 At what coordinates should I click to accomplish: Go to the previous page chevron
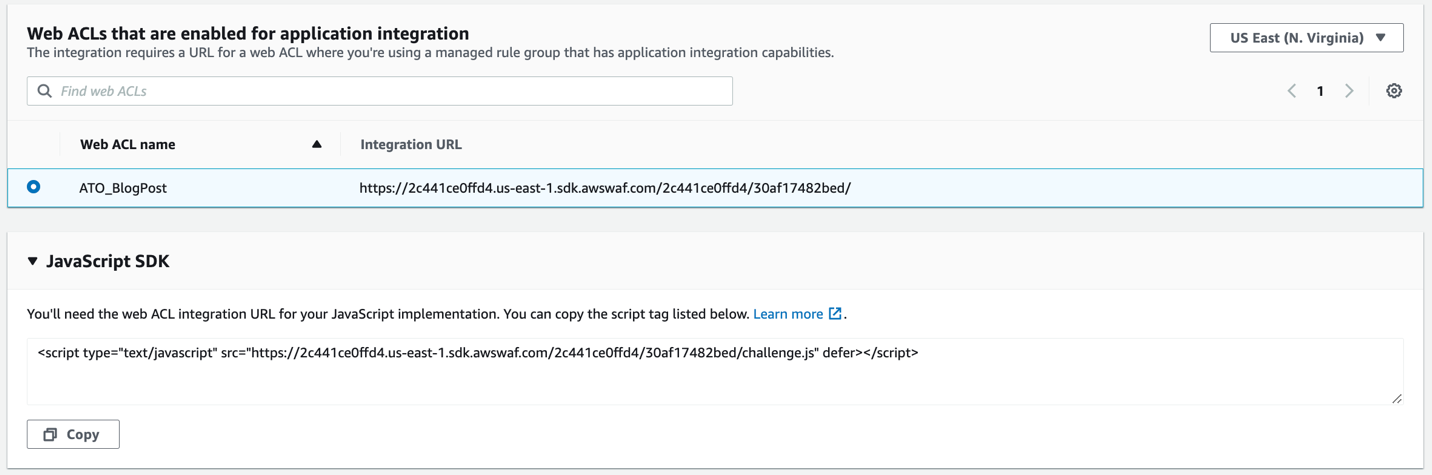pos(1291,91)
